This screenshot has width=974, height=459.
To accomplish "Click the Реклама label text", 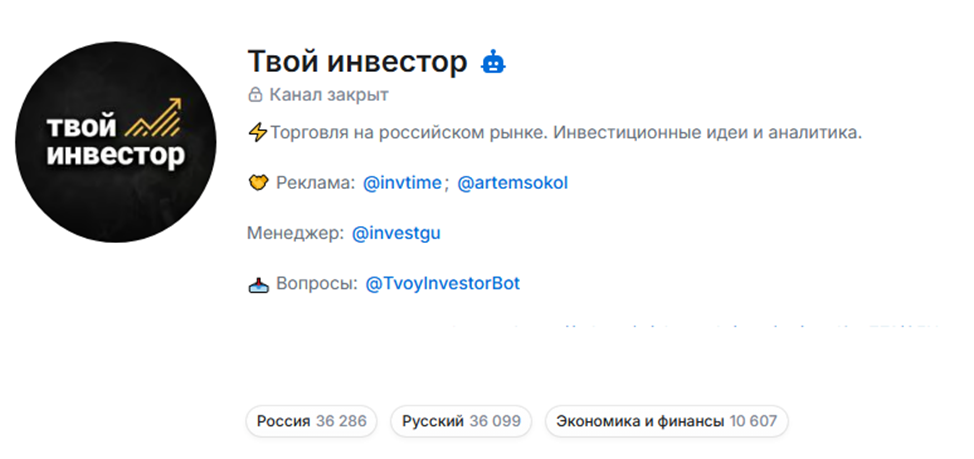I will 315,183.
